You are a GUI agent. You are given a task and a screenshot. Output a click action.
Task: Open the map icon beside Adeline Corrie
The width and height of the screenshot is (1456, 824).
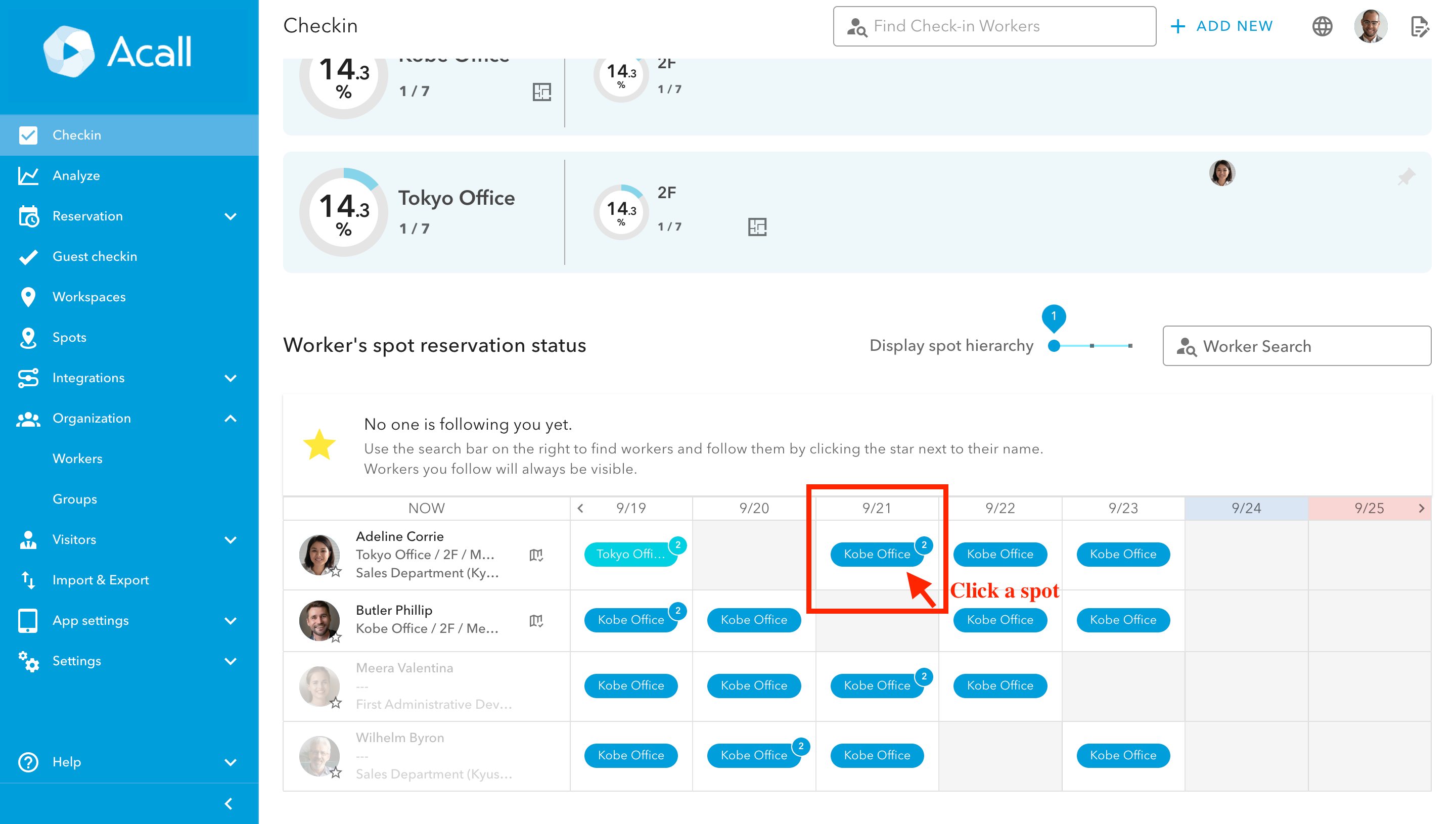coord(536,555)
